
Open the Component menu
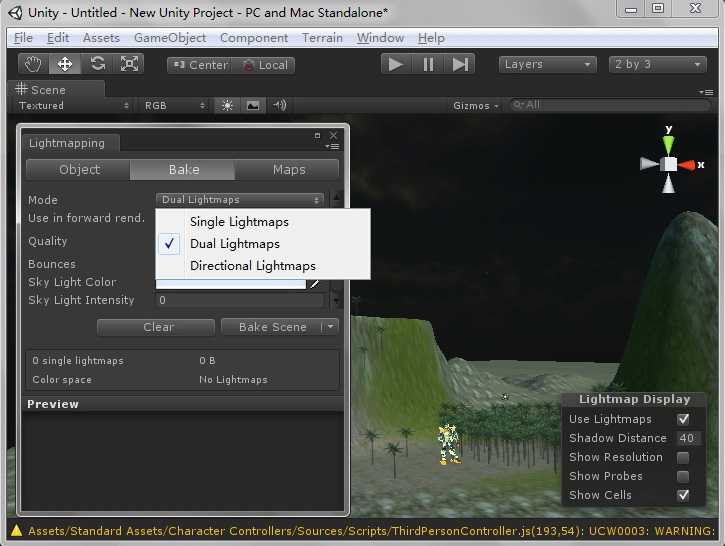coord(254,38)
